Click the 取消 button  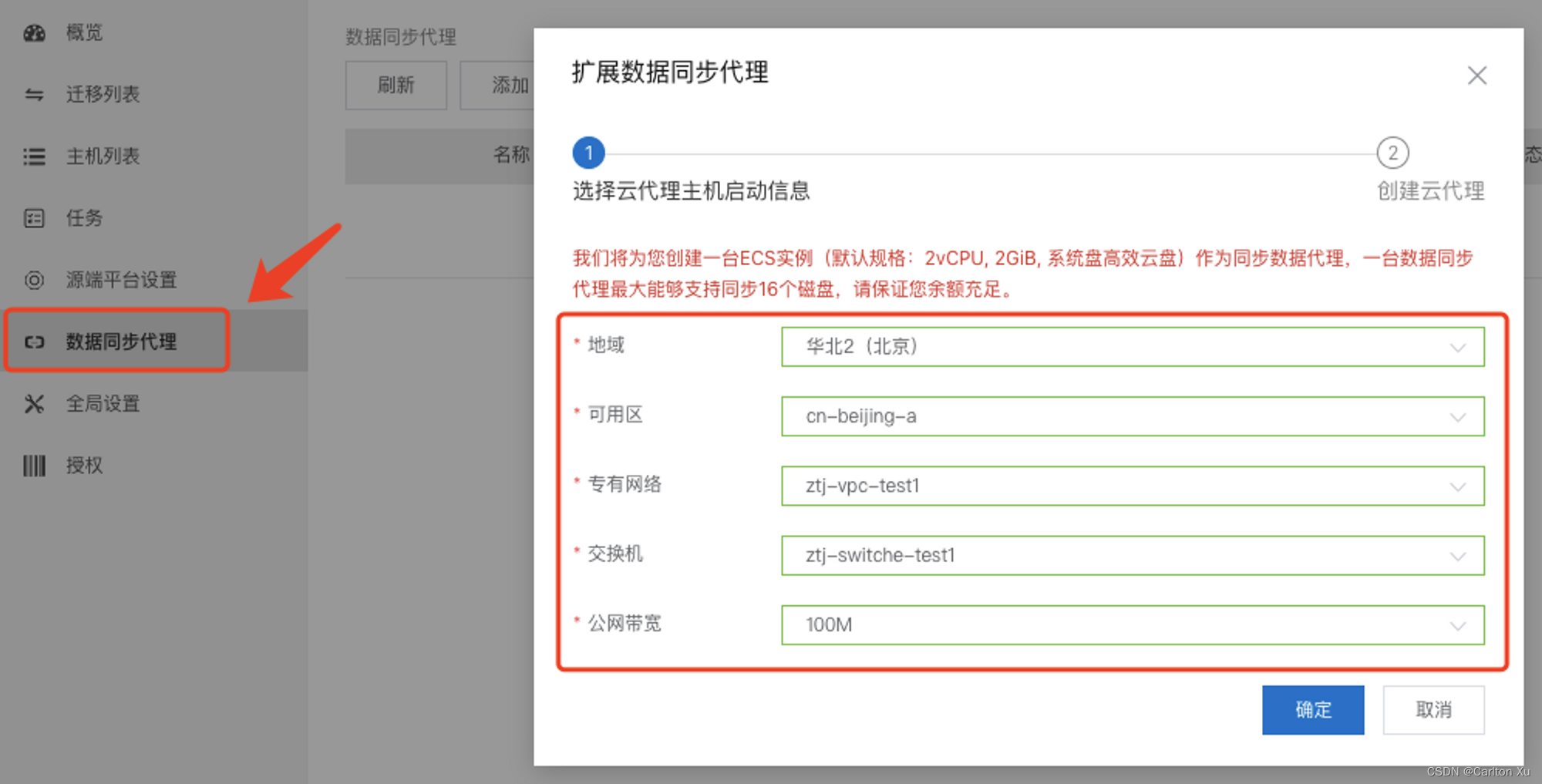tap(1433, 710)
